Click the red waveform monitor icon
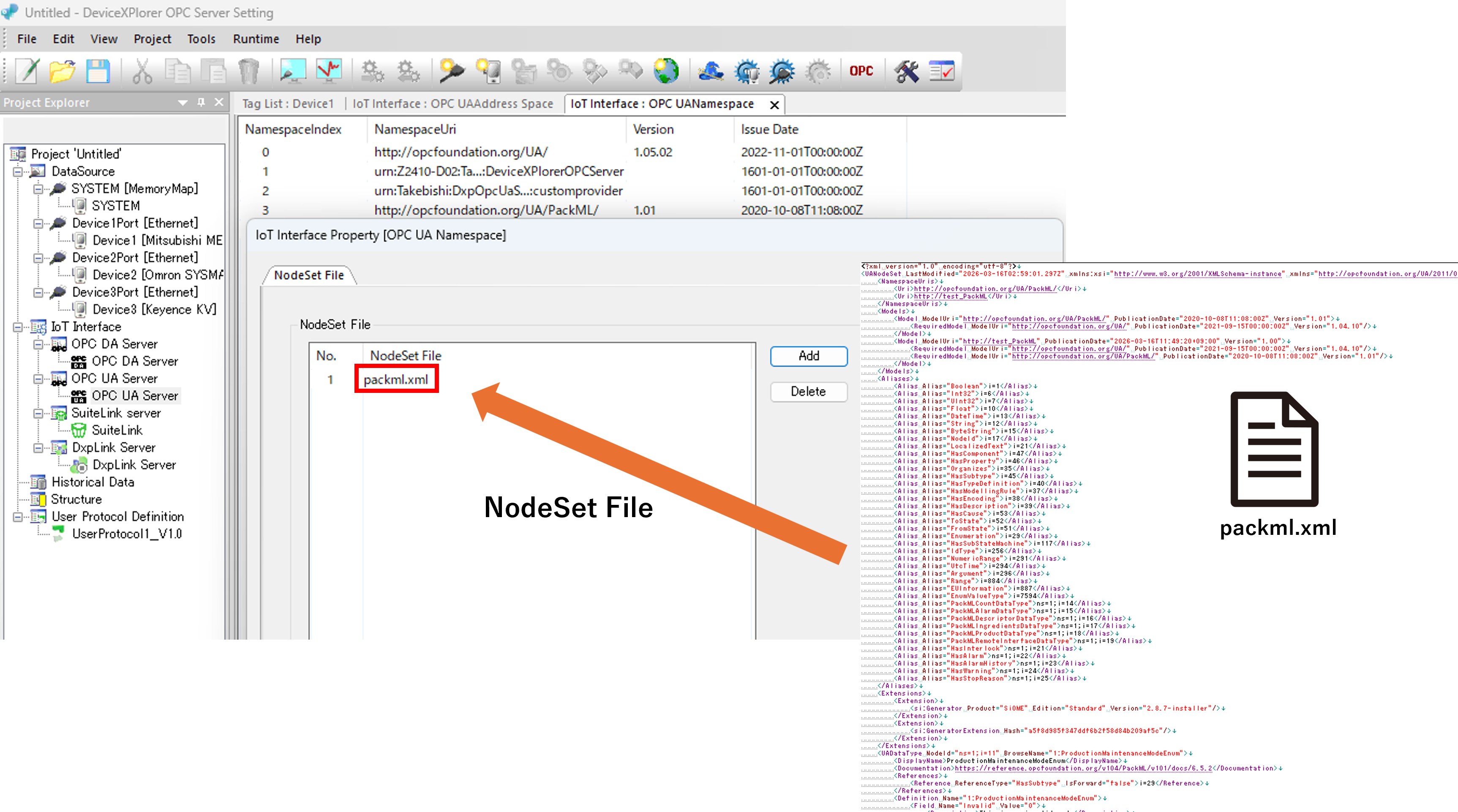The height and width of the screenshot is (812, 1458). (329, 71)
